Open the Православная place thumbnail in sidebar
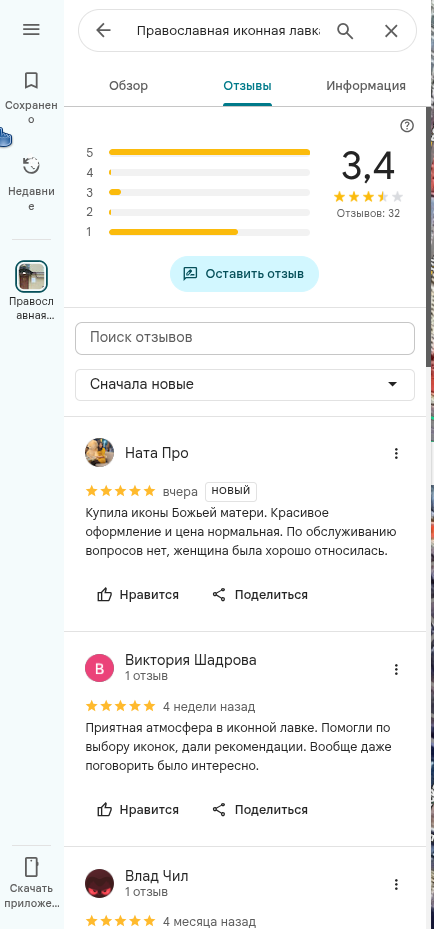Screen dimensions: 434x929 31,277
